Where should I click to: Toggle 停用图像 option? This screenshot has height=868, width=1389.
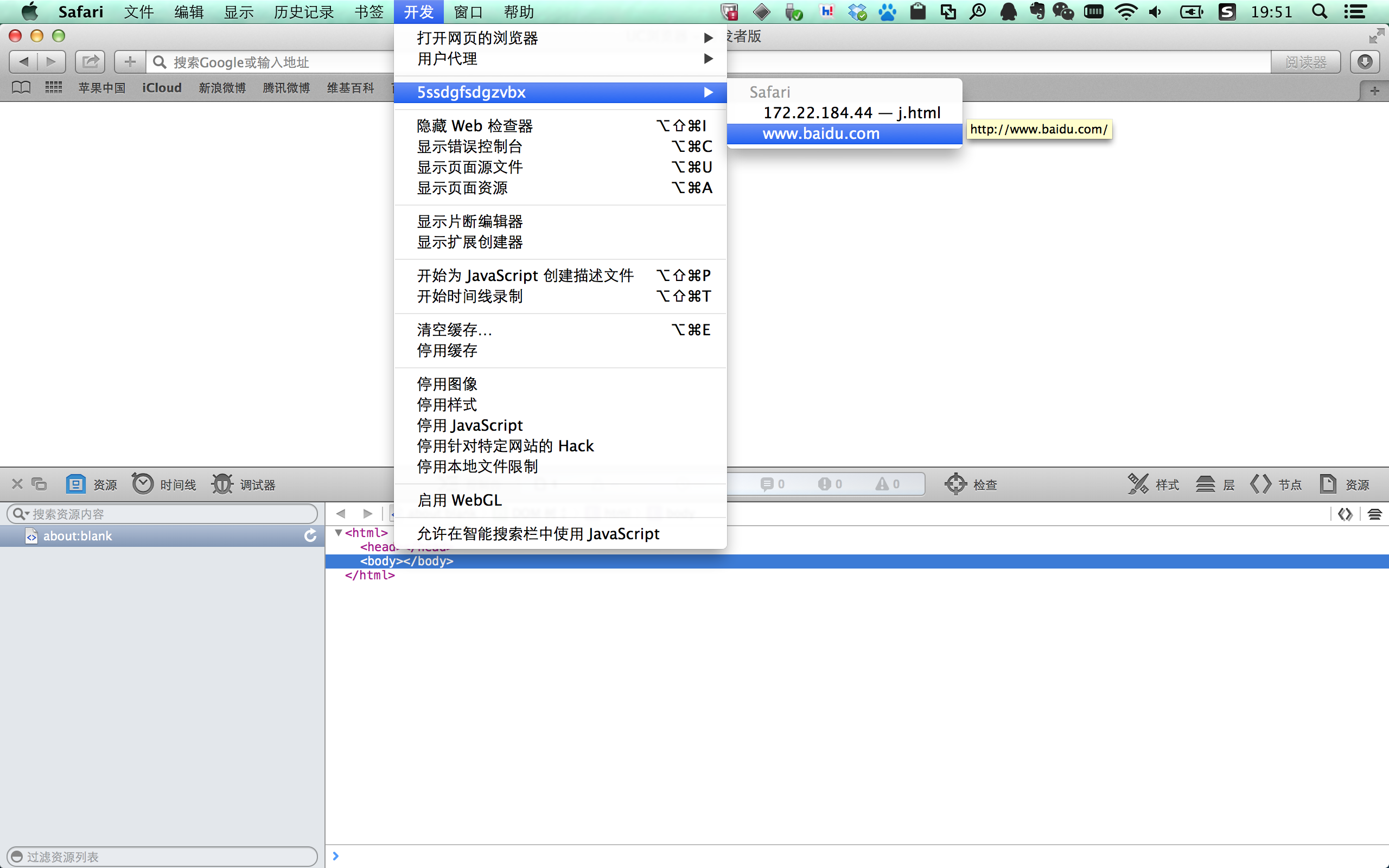click(560, 384)
